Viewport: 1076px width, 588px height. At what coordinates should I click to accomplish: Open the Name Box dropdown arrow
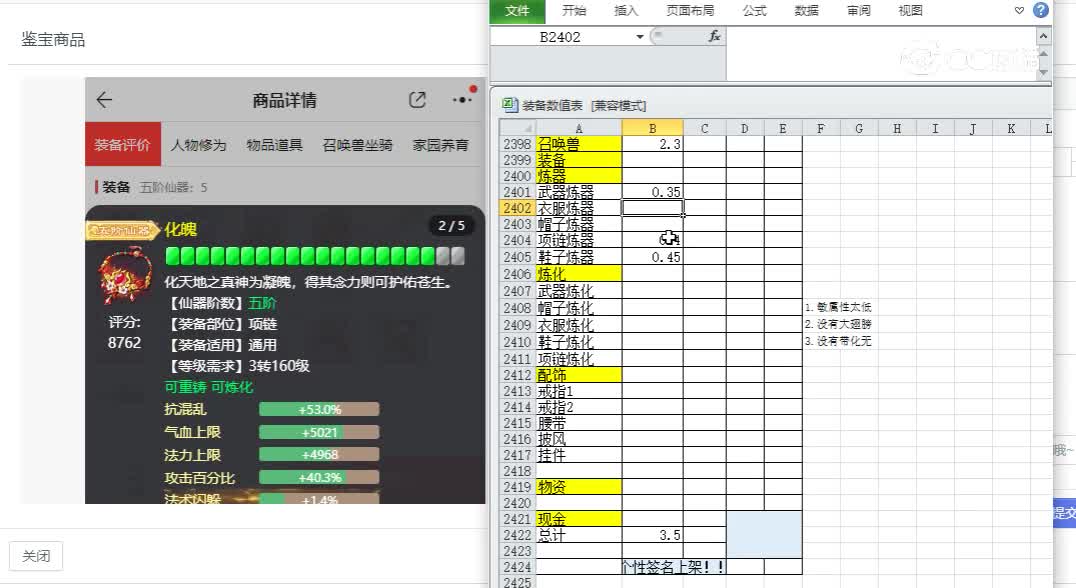[640, 37]
